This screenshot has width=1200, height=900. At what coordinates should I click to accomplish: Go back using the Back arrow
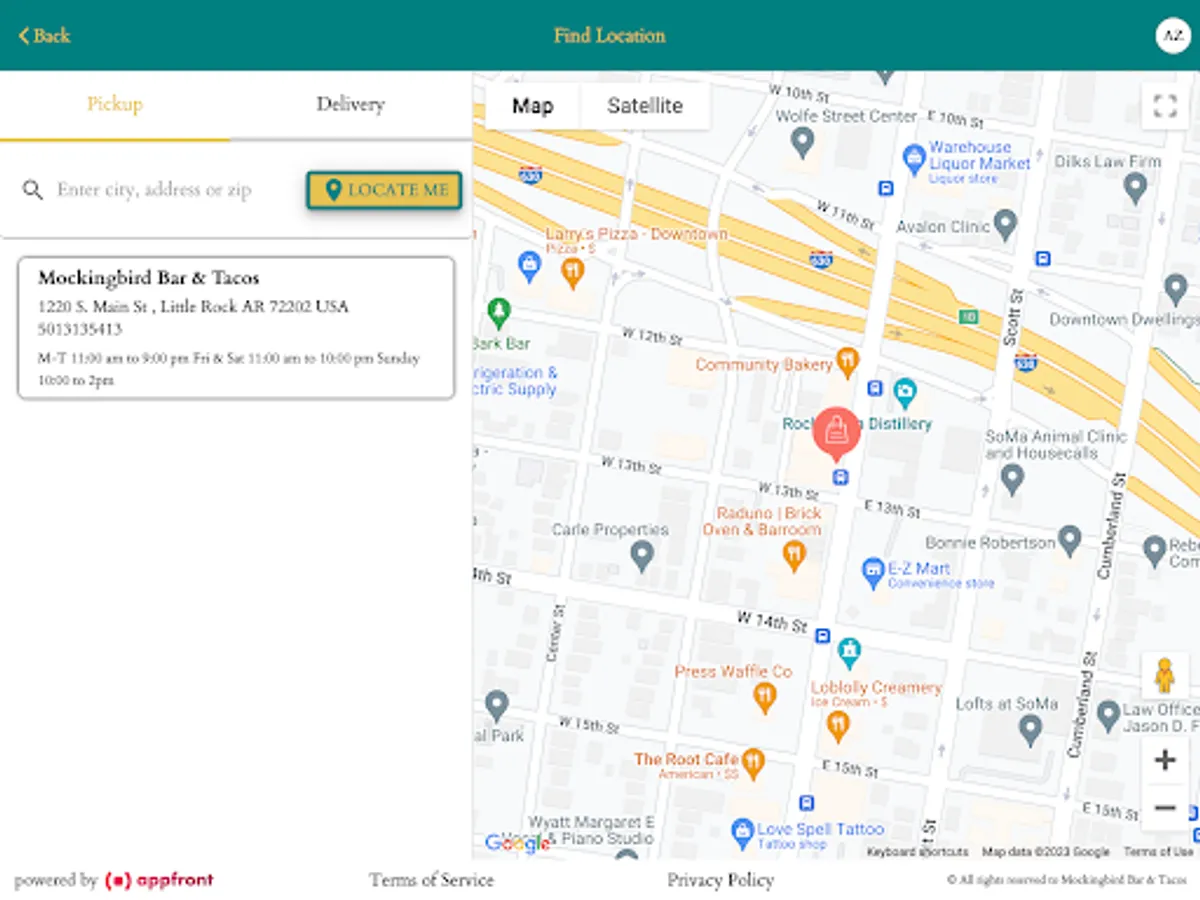click(44, 36)
